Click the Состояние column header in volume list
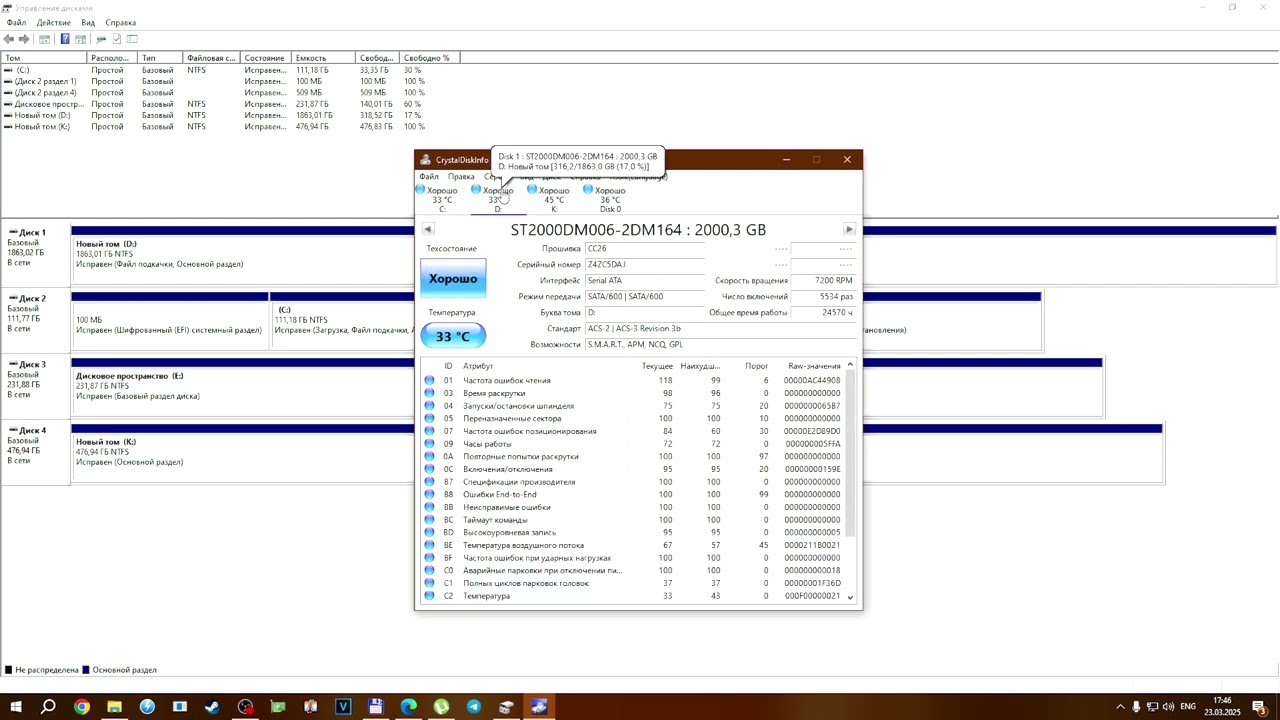Screen dimensions: 1280x720 click(266, 58)
